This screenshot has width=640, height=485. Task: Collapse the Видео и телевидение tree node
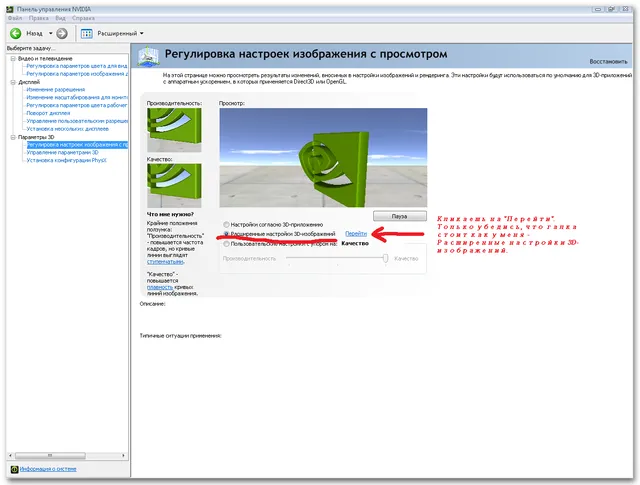coord(13,58)
